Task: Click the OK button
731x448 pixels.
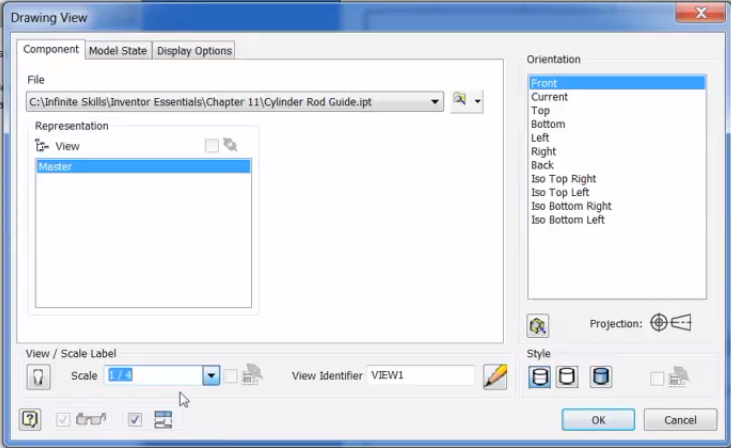Action: (598, 420)
